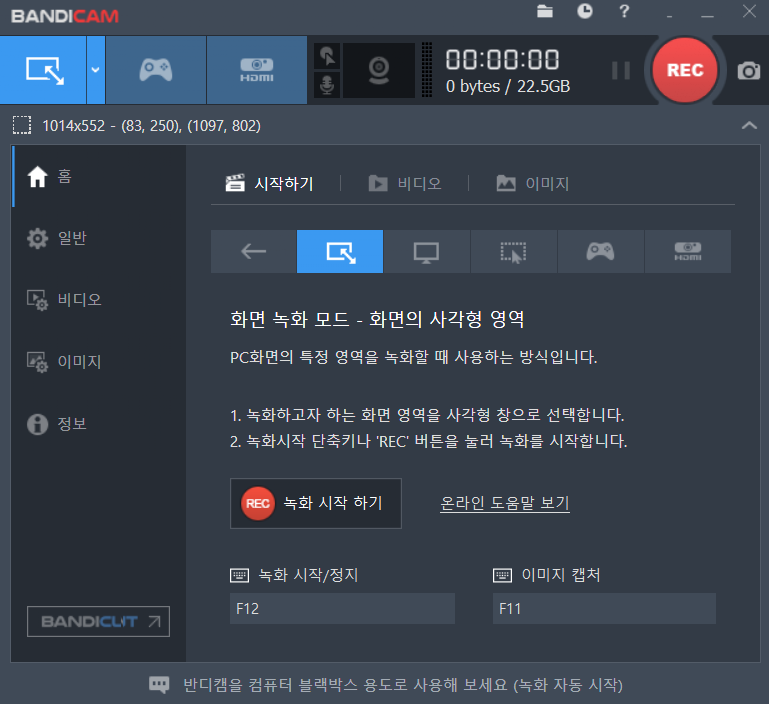The height and width of the screenshot is (704, 769).
Task: Select game recording mode in the mode strip
Action: [x=600, y=252]
